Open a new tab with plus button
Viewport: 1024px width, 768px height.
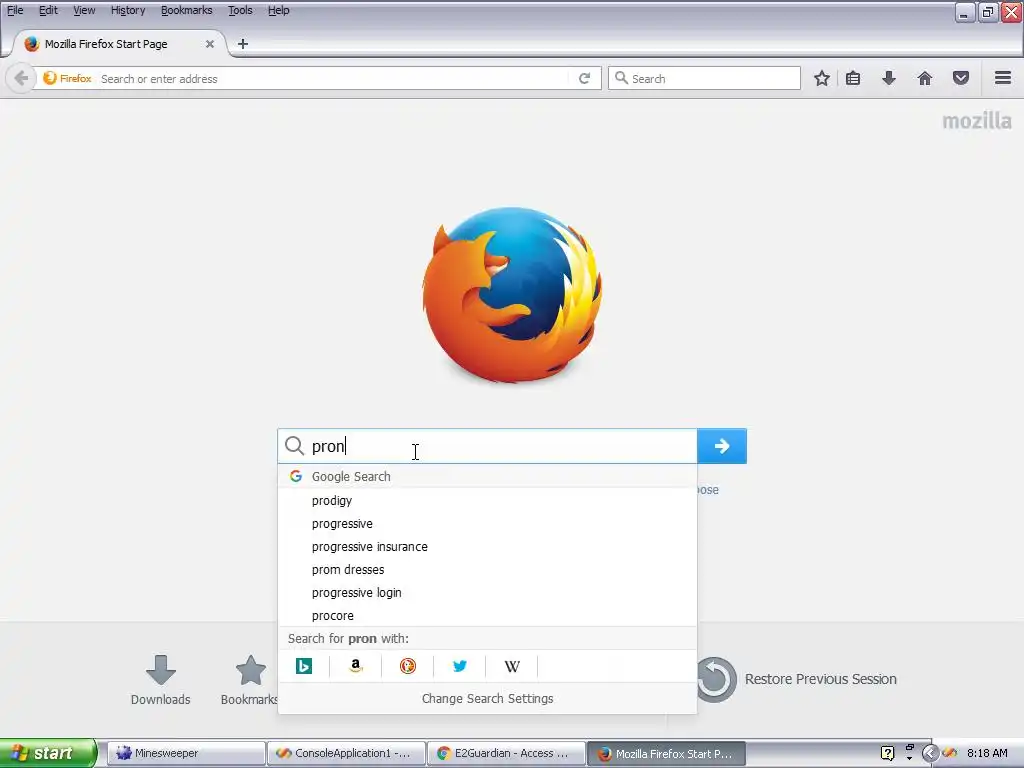(243, 44)
